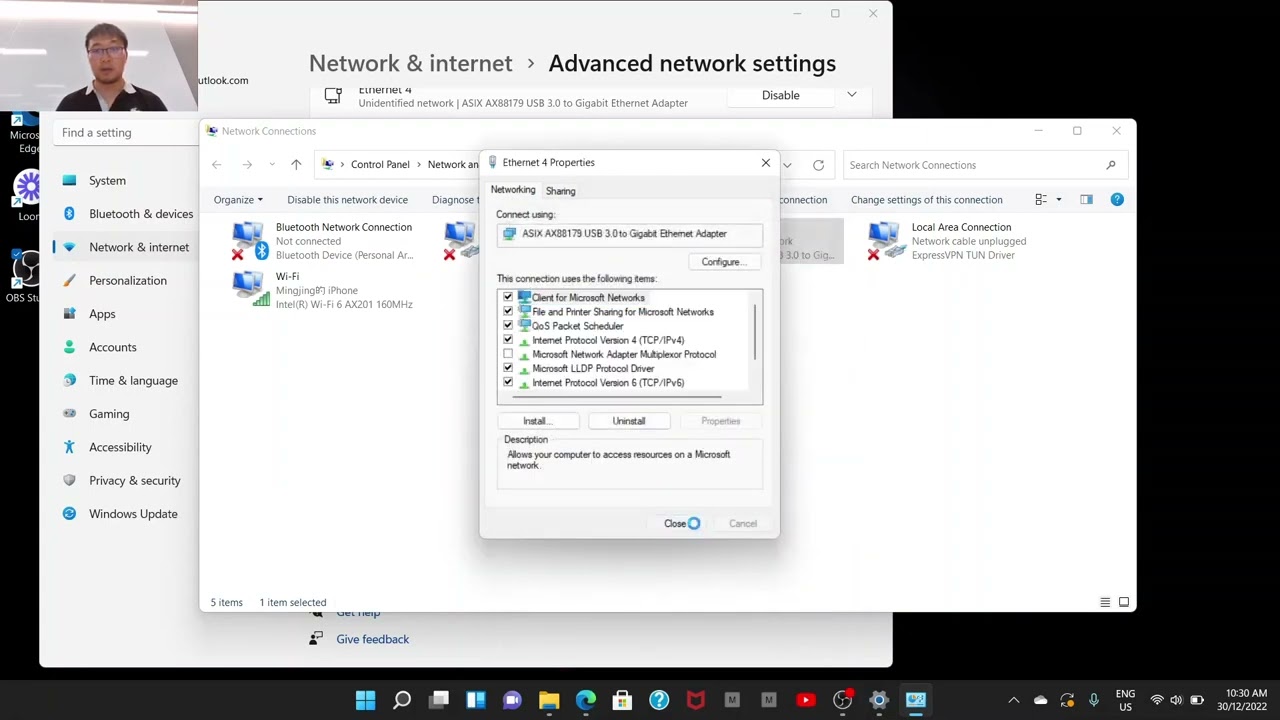Open ENG US language indicator
The height and width of the screenshot is (720, 1280).
click(x=1125, y=700)
